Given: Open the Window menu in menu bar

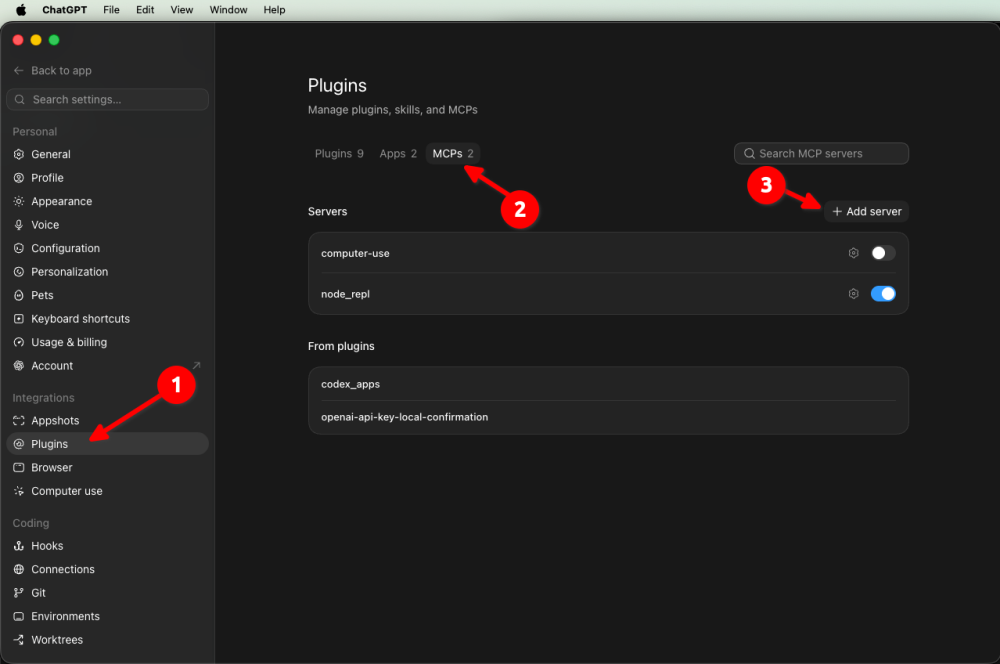Looking at the screenshot, I should 228,10.
